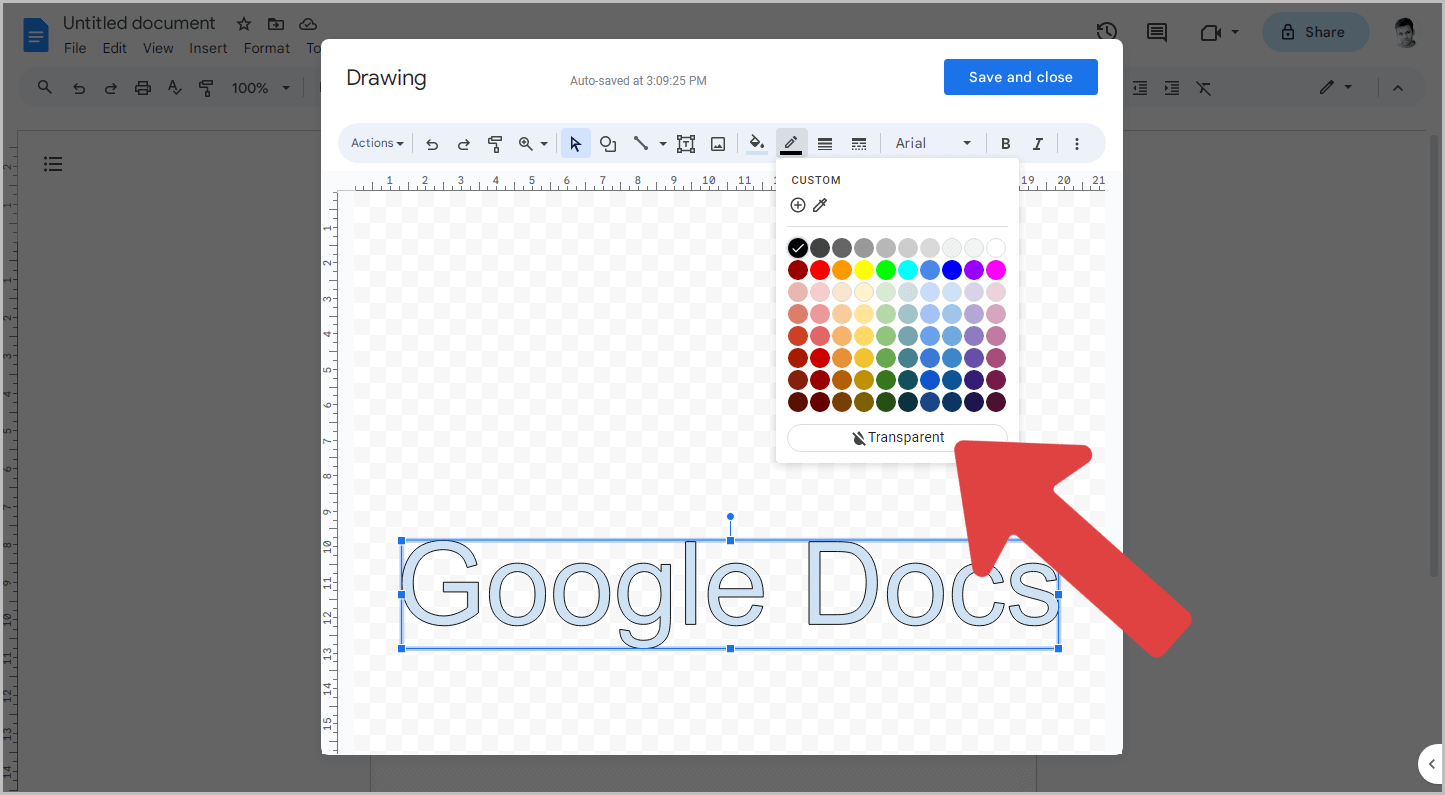Open the Edit menu
Image resolution: width=1445 pixels, height=795 pixels.
tap(115, 48)
